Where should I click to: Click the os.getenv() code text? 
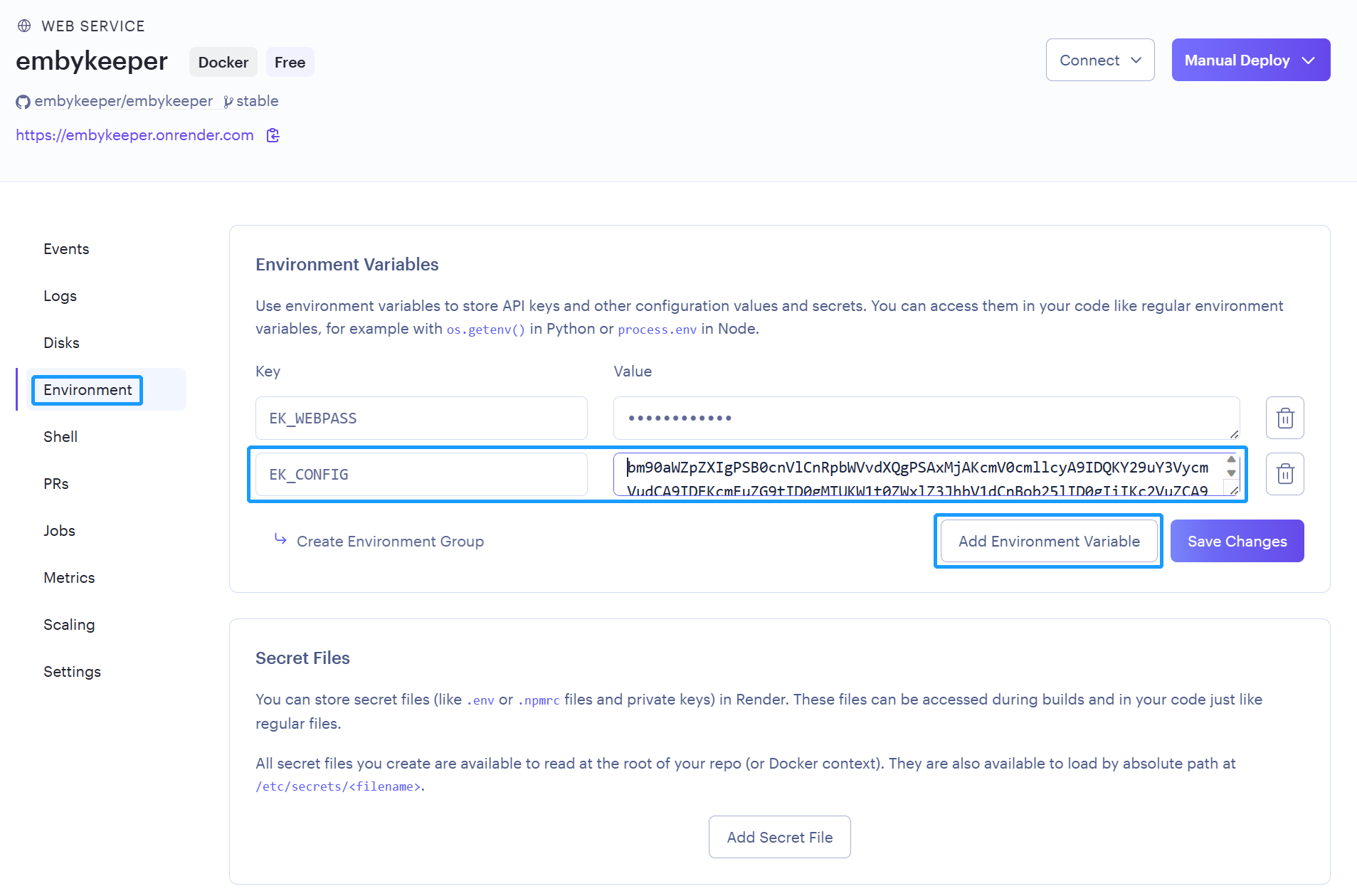pos(485,330)
